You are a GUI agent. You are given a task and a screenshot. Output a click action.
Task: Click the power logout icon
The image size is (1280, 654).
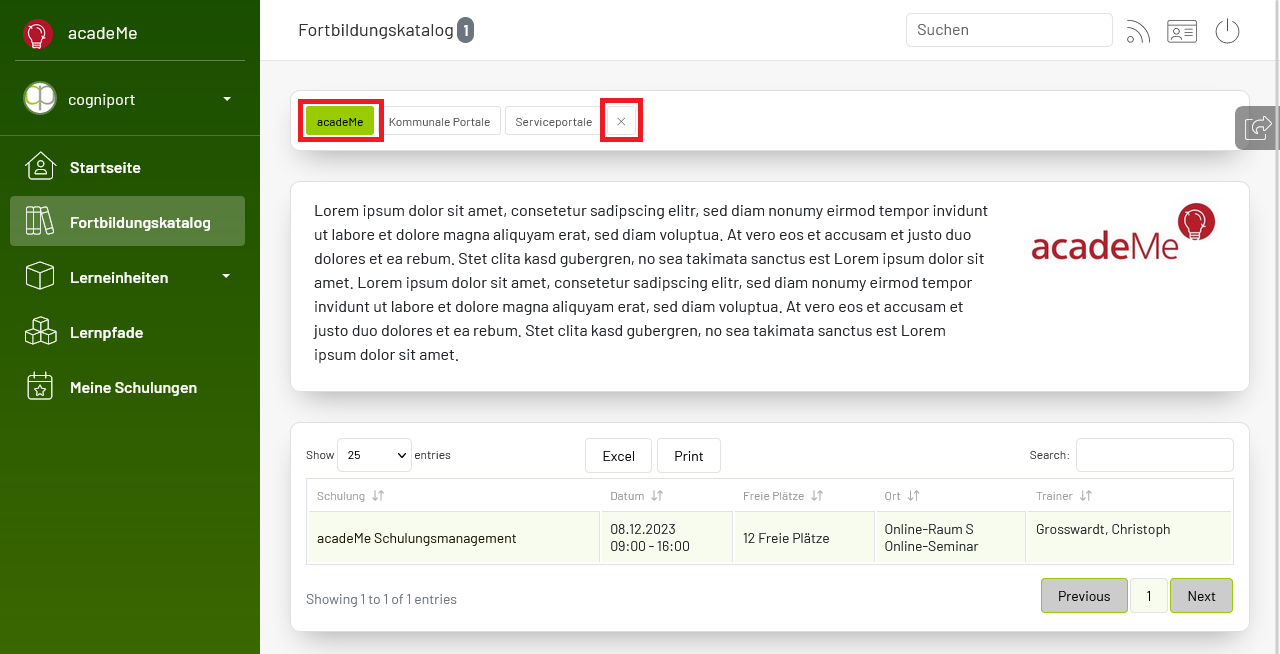[x=1227, y=31]
